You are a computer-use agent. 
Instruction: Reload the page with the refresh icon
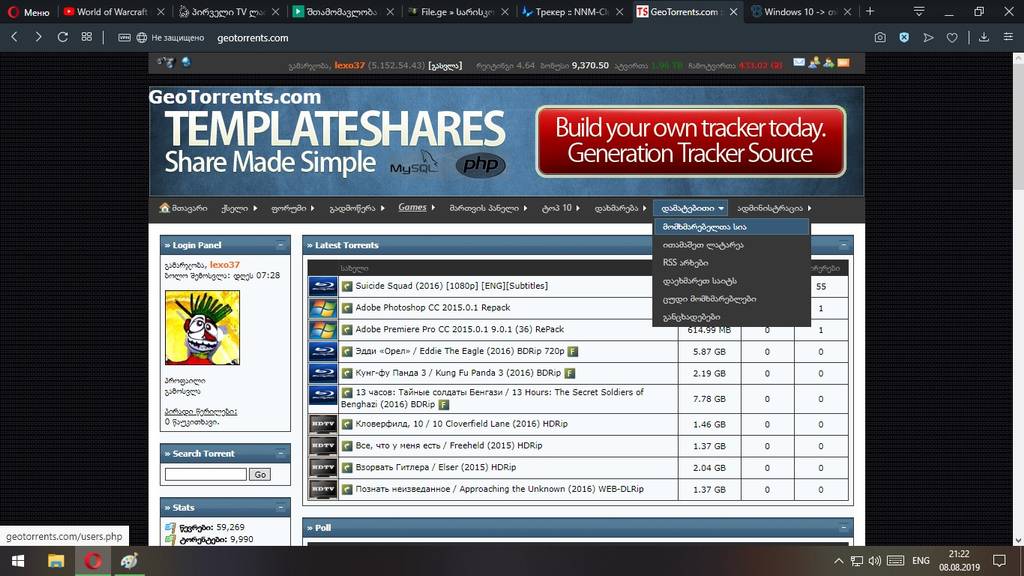pos(63,37)
